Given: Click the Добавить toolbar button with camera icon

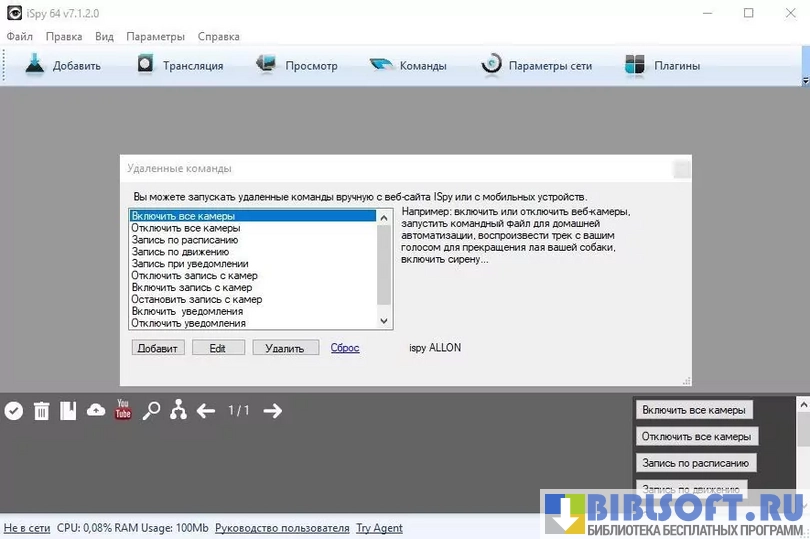Looking at the screenshot, I should (x=64, y=66).
